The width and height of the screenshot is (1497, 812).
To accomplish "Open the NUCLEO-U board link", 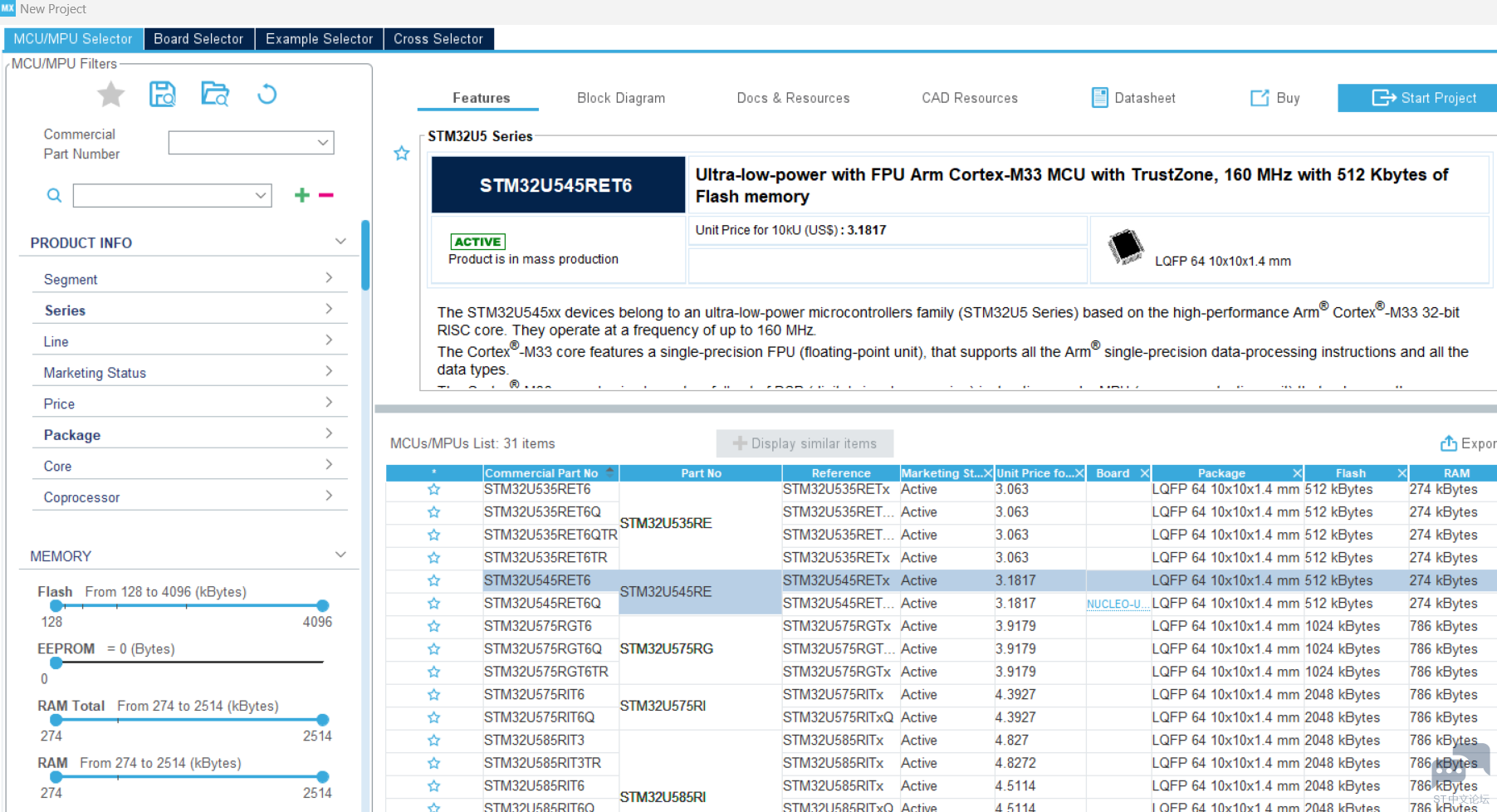I will [1118, 604].
